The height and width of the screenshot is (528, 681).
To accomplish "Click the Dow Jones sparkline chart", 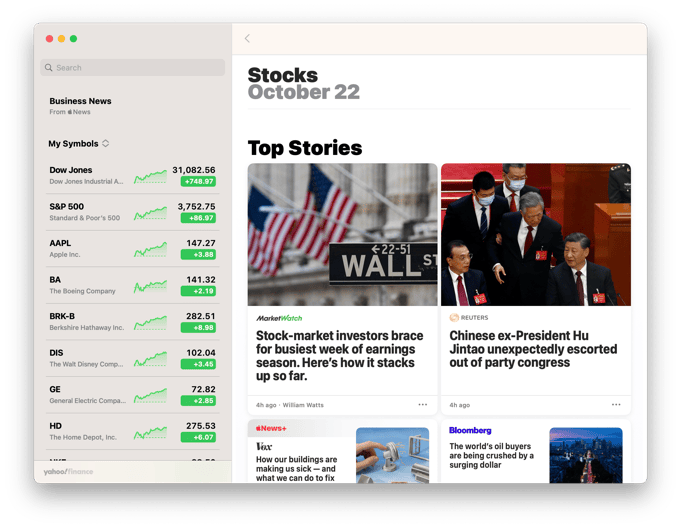I will [150, 176].
